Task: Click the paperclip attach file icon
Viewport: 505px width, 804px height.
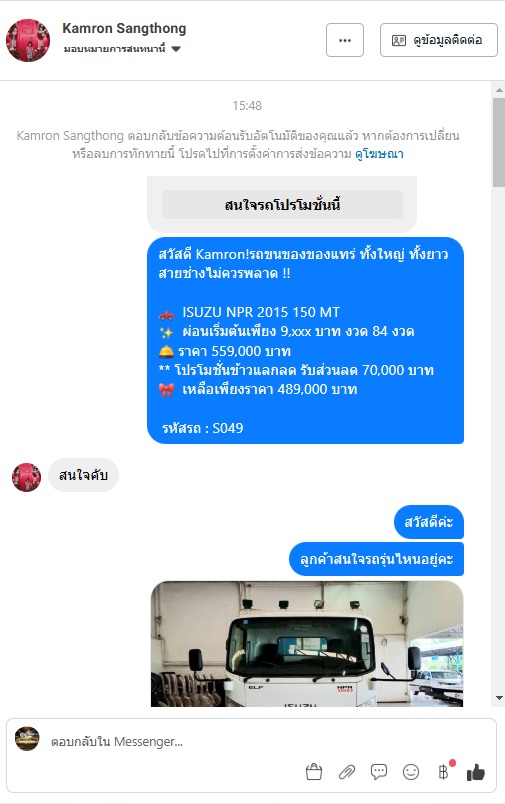Action: pyautogui.click(x=347, y=771)
